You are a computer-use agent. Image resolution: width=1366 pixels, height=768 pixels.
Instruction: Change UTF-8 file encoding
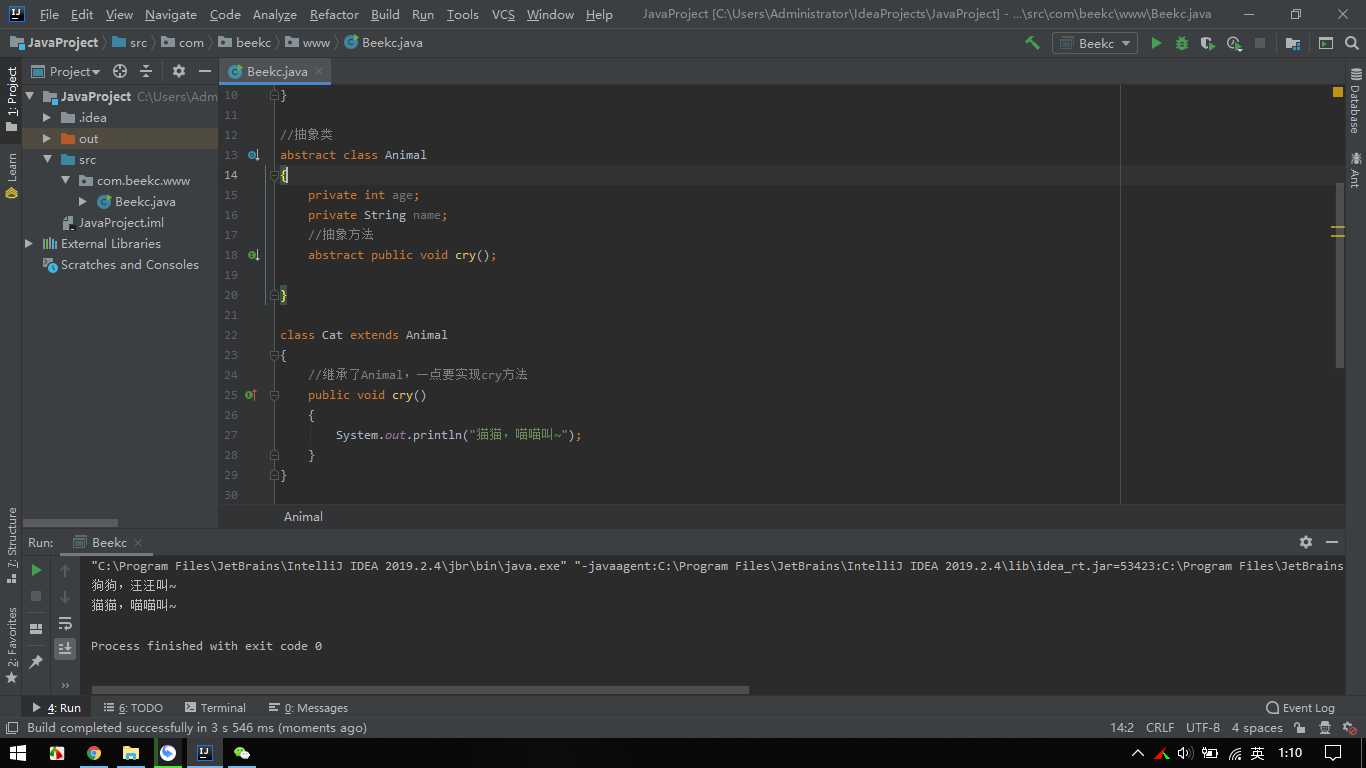1203,728
